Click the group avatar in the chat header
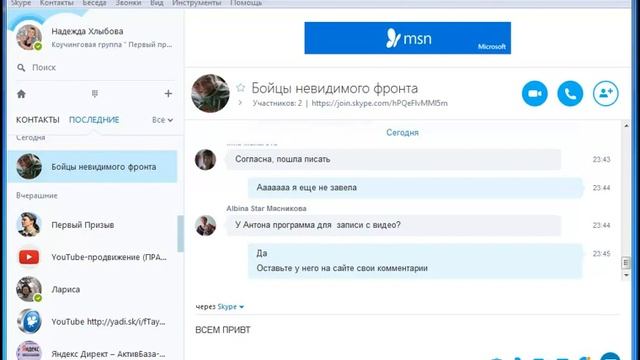The image size is (640, 360). pos(210,93)
